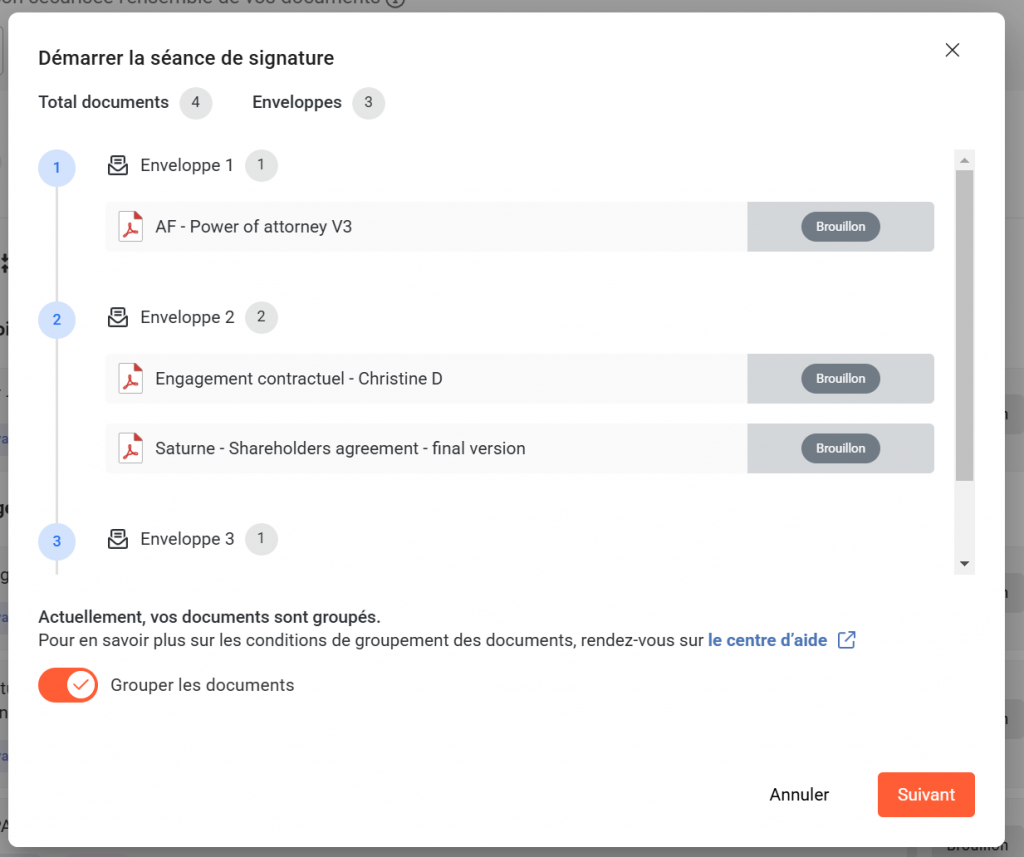The width and height of the screenshot is (1024, 857).
Task: Click the Enveloppe 3 envelope icon
Action: coord(118,540)
